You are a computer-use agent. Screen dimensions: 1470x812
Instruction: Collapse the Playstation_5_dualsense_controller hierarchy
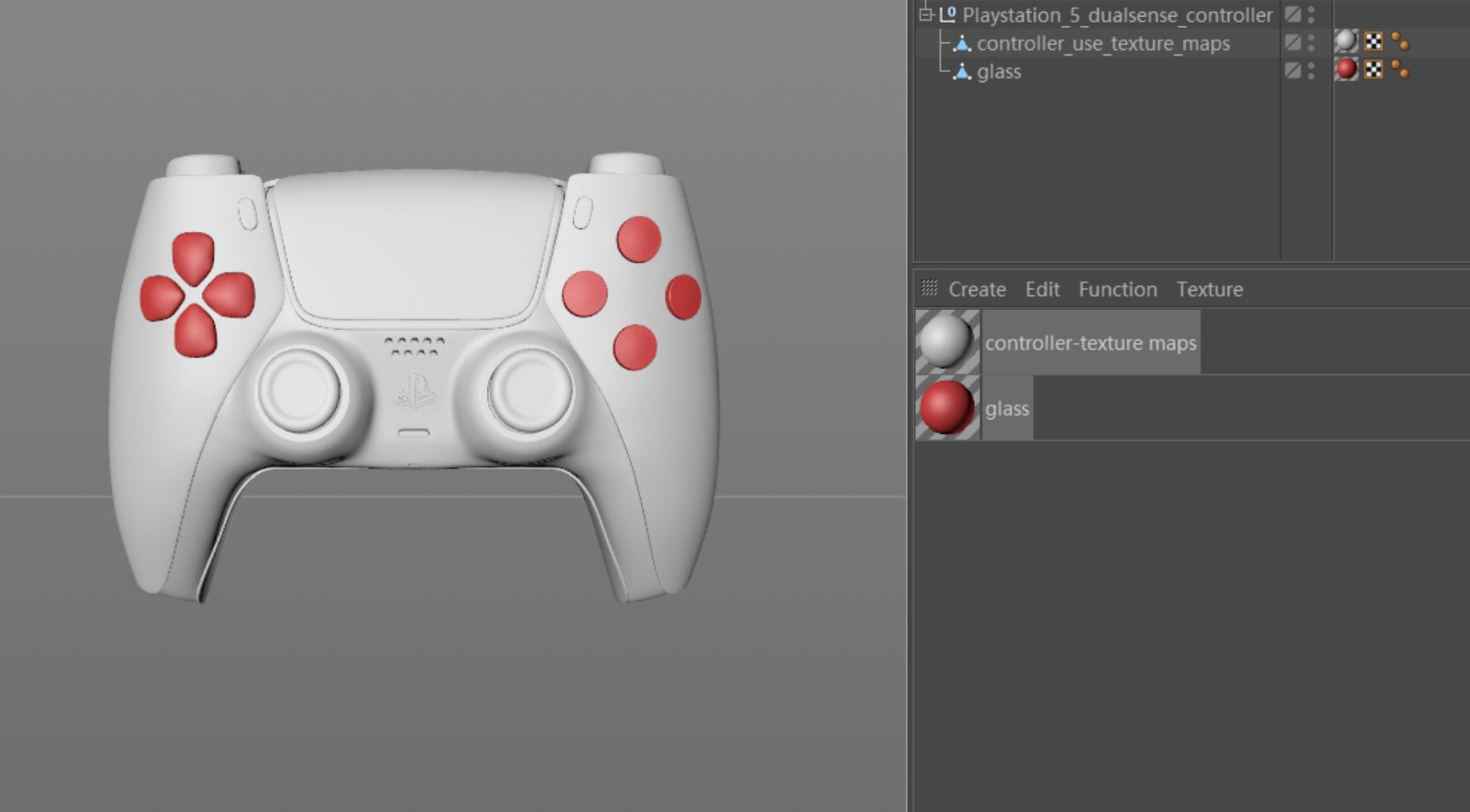click(925, 14)
